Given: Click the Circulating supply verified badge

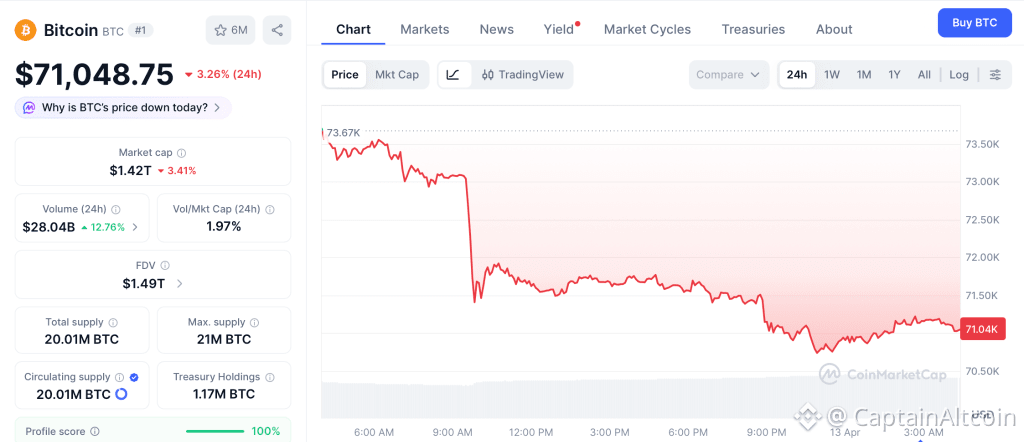Looking at the screenshot, I should [134, 377].
